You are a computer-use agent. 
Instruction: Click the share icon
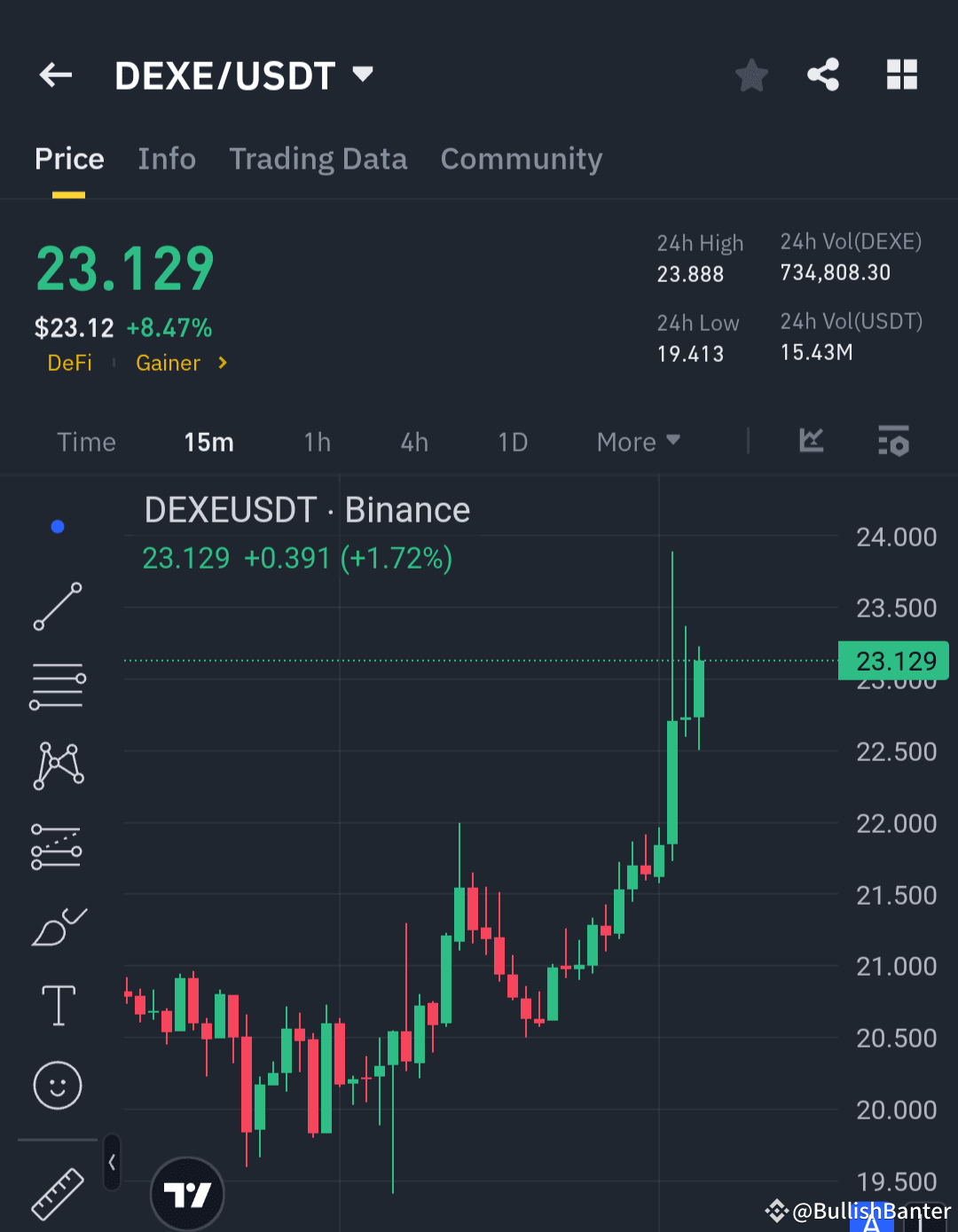click(822, 75)
